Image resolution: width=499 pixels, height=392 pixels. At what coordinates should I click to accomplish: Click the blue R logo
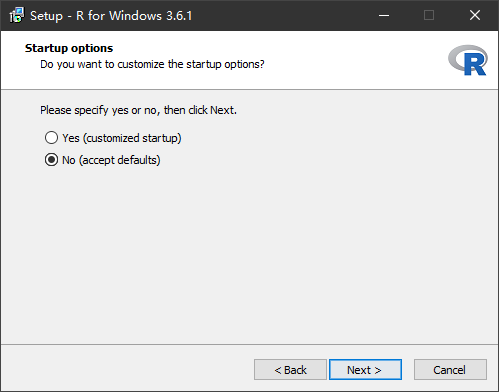point(468,60)
